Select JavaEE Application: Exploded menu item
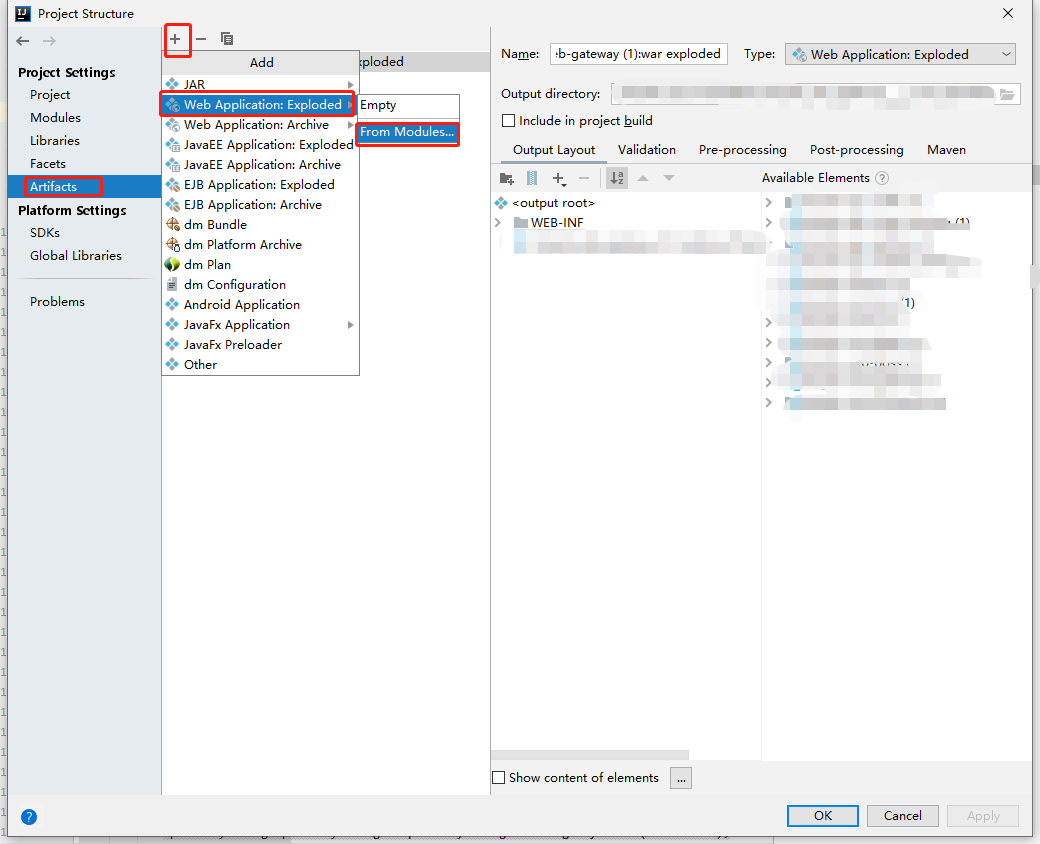 point(259,145)
